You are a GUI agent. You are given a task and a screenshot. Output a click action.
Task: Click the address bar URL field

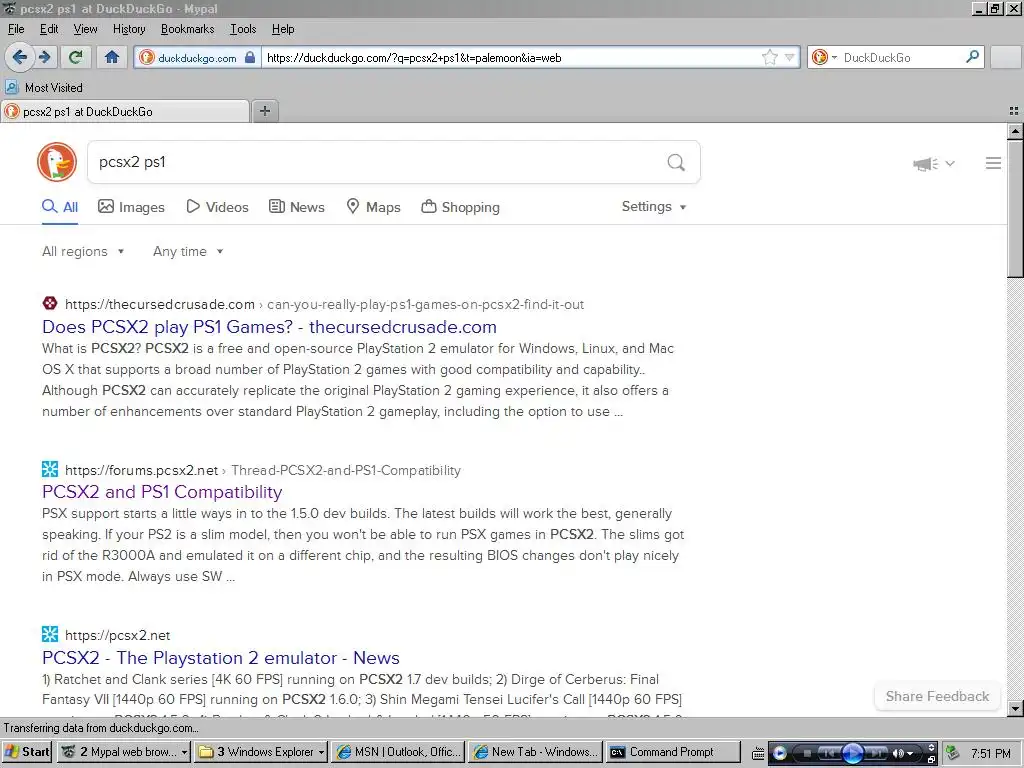509,57
